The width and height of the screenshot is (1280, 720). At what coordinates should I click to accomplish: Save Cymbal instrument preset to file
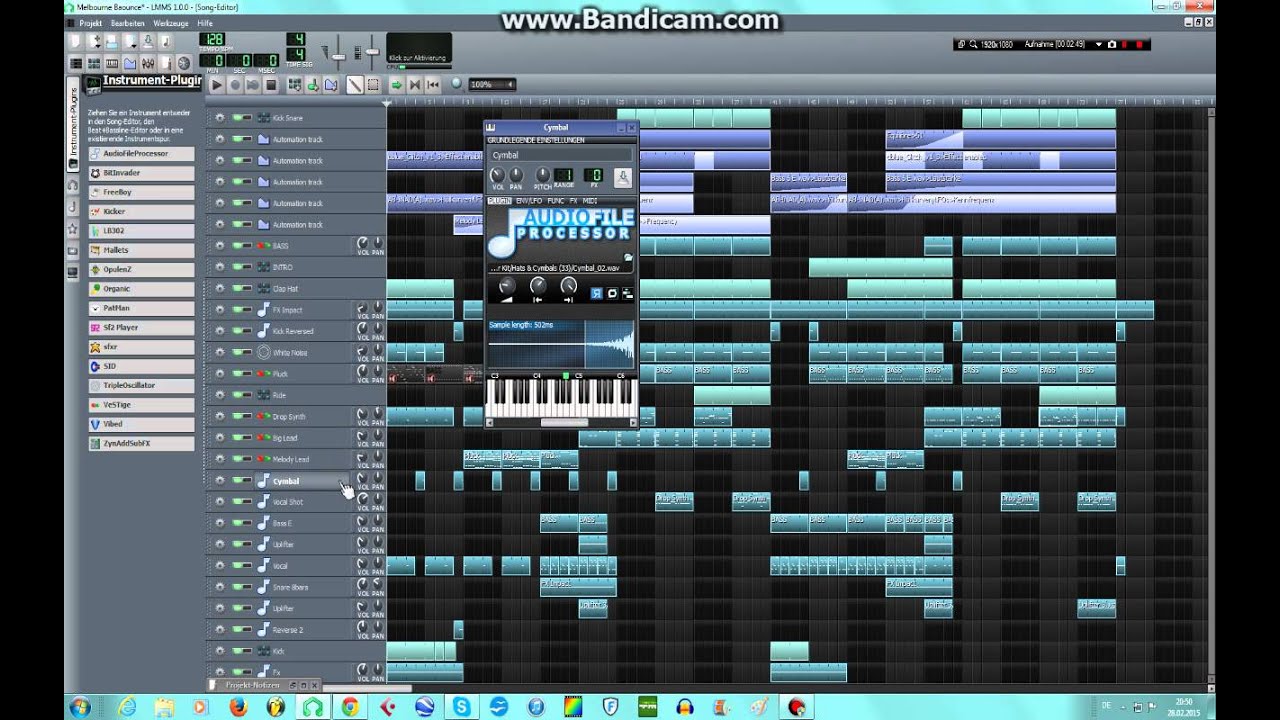point(623,178)
